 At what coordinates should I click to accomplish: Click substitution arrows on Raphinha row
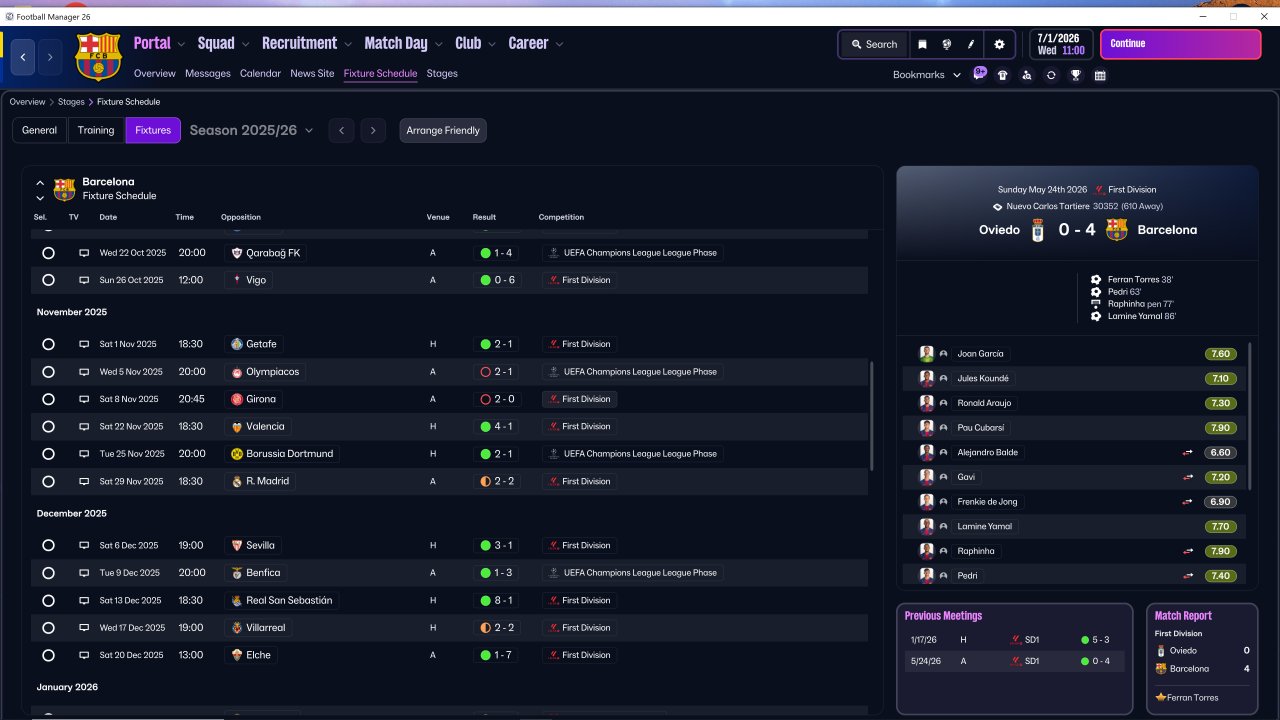[x=1188, y=551]
